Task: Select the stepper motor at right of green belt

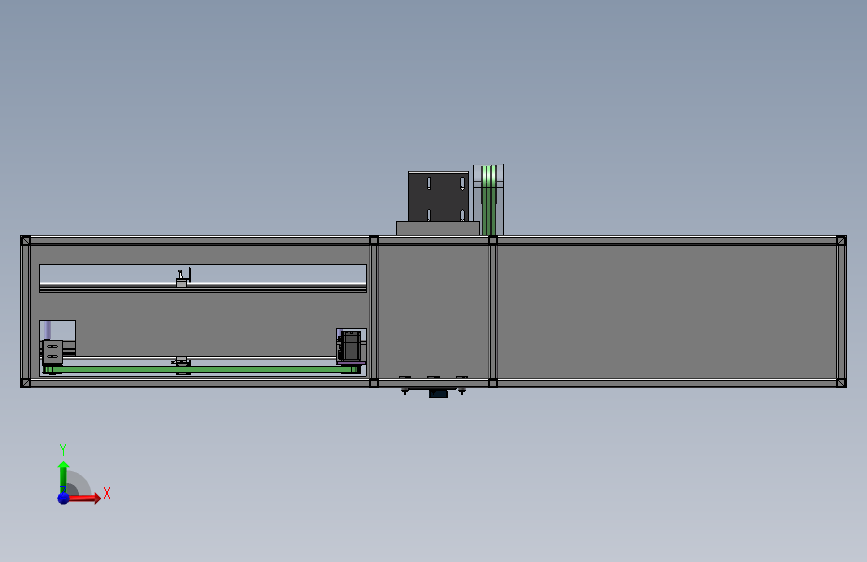Action: [351, 346]
